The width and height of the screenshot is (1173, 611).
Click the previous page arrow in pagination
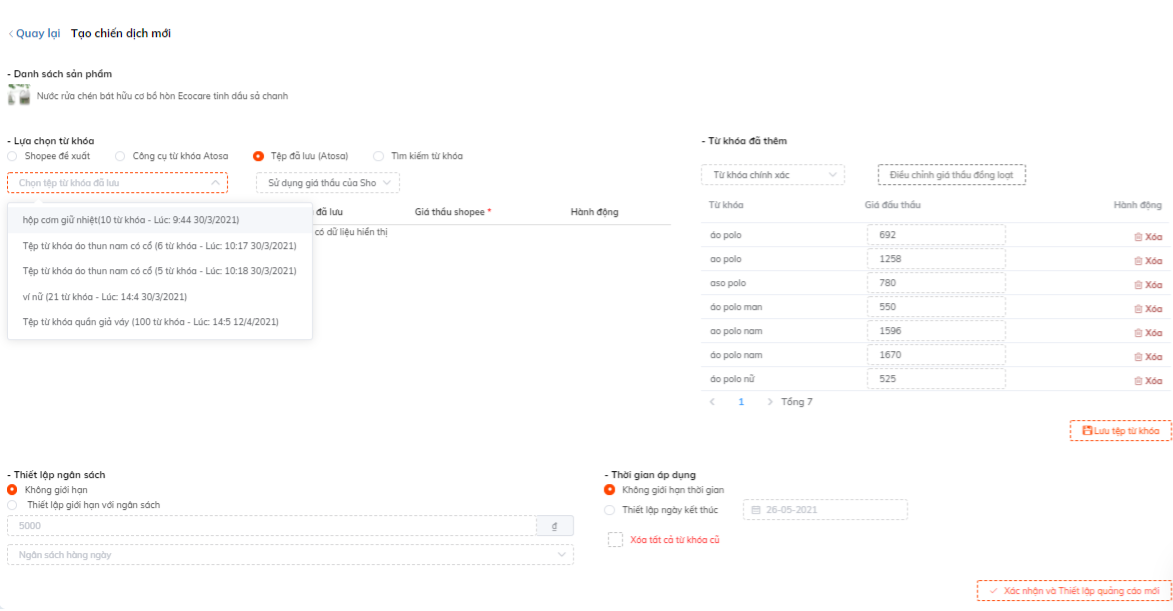[x=712, y=402]
